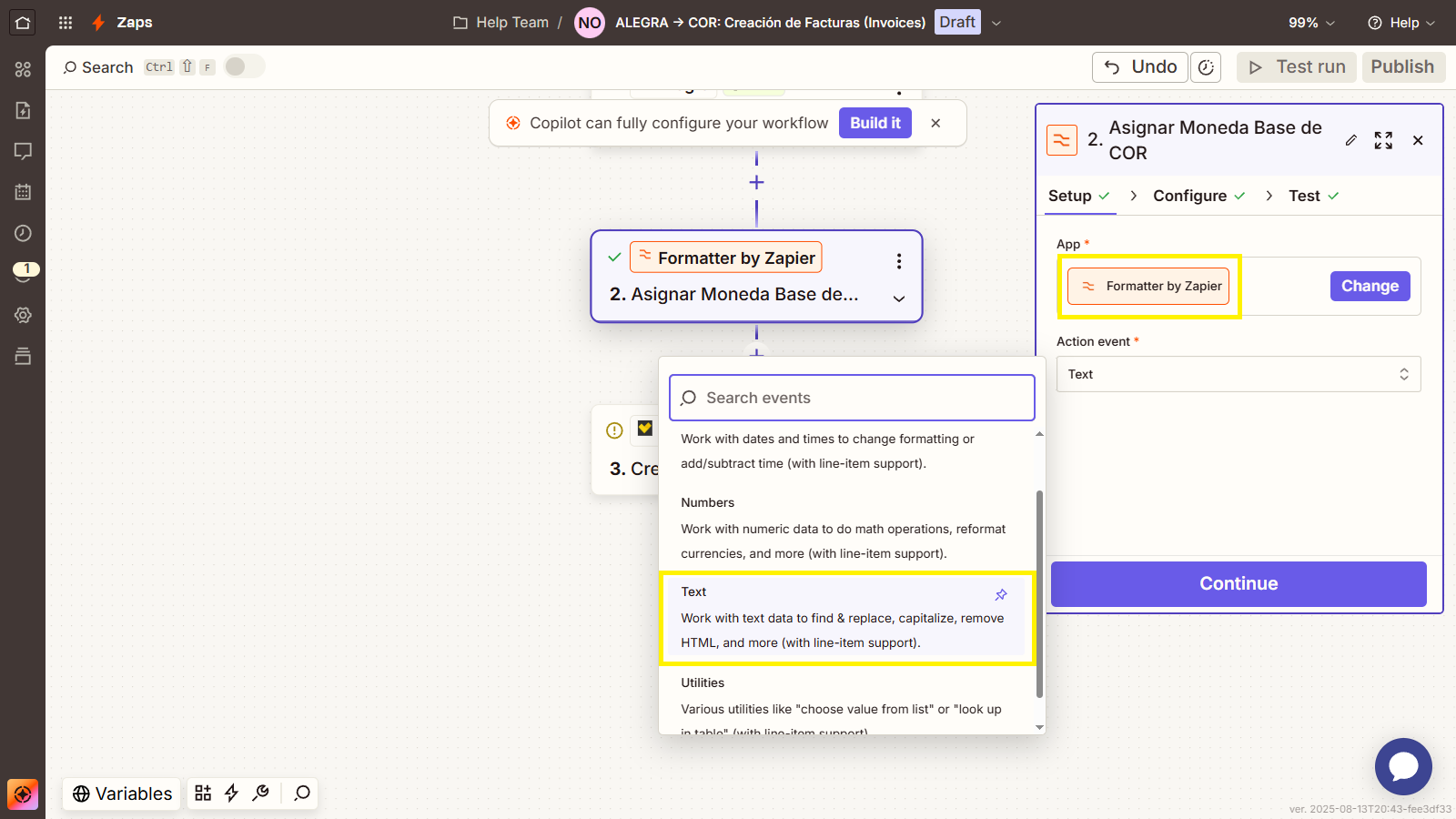Click Build it in Copilot banner
The image size is (1456, 819).
tap(875, 123)
